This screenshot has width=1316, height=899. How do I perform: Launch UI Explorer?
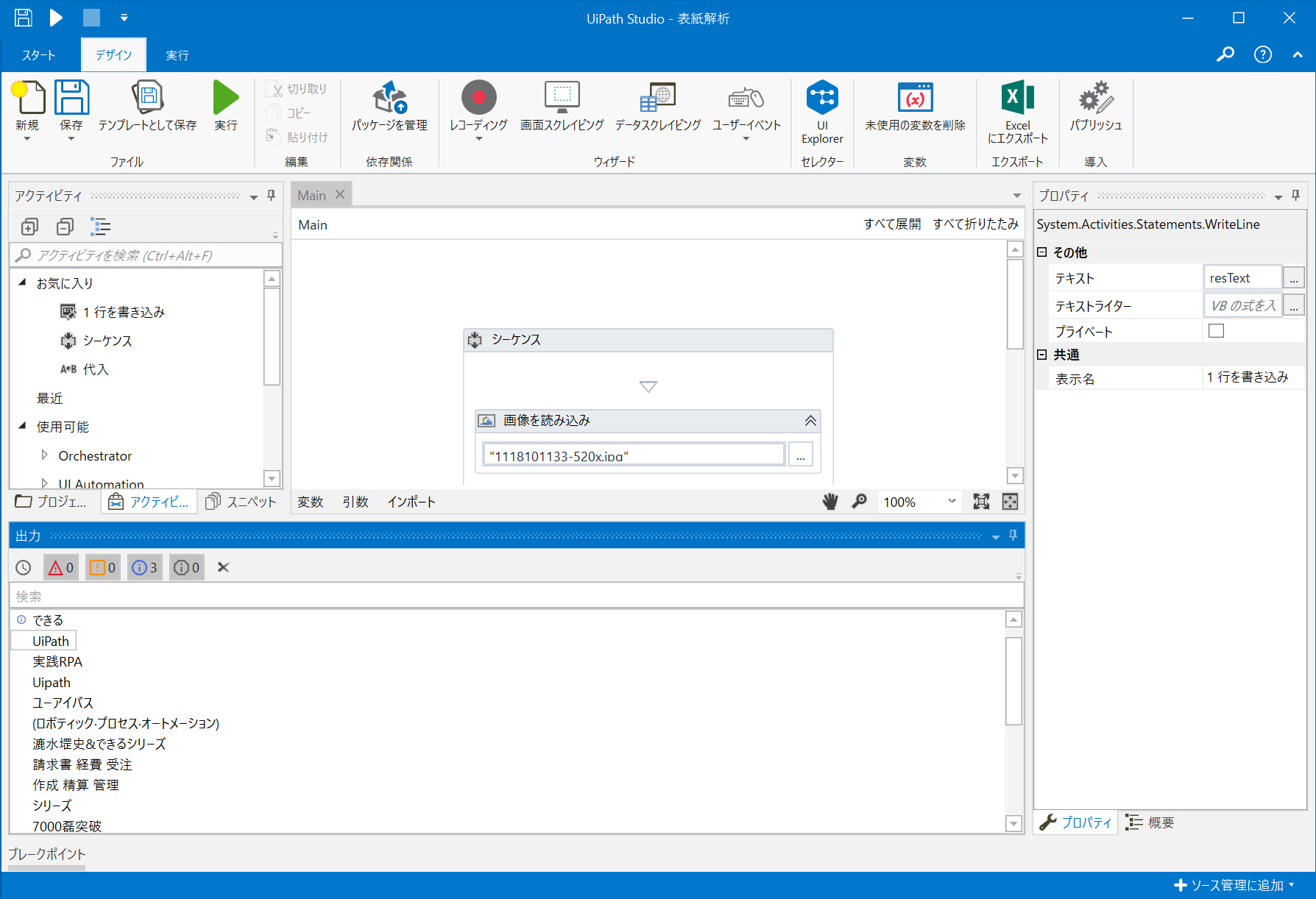822,112
